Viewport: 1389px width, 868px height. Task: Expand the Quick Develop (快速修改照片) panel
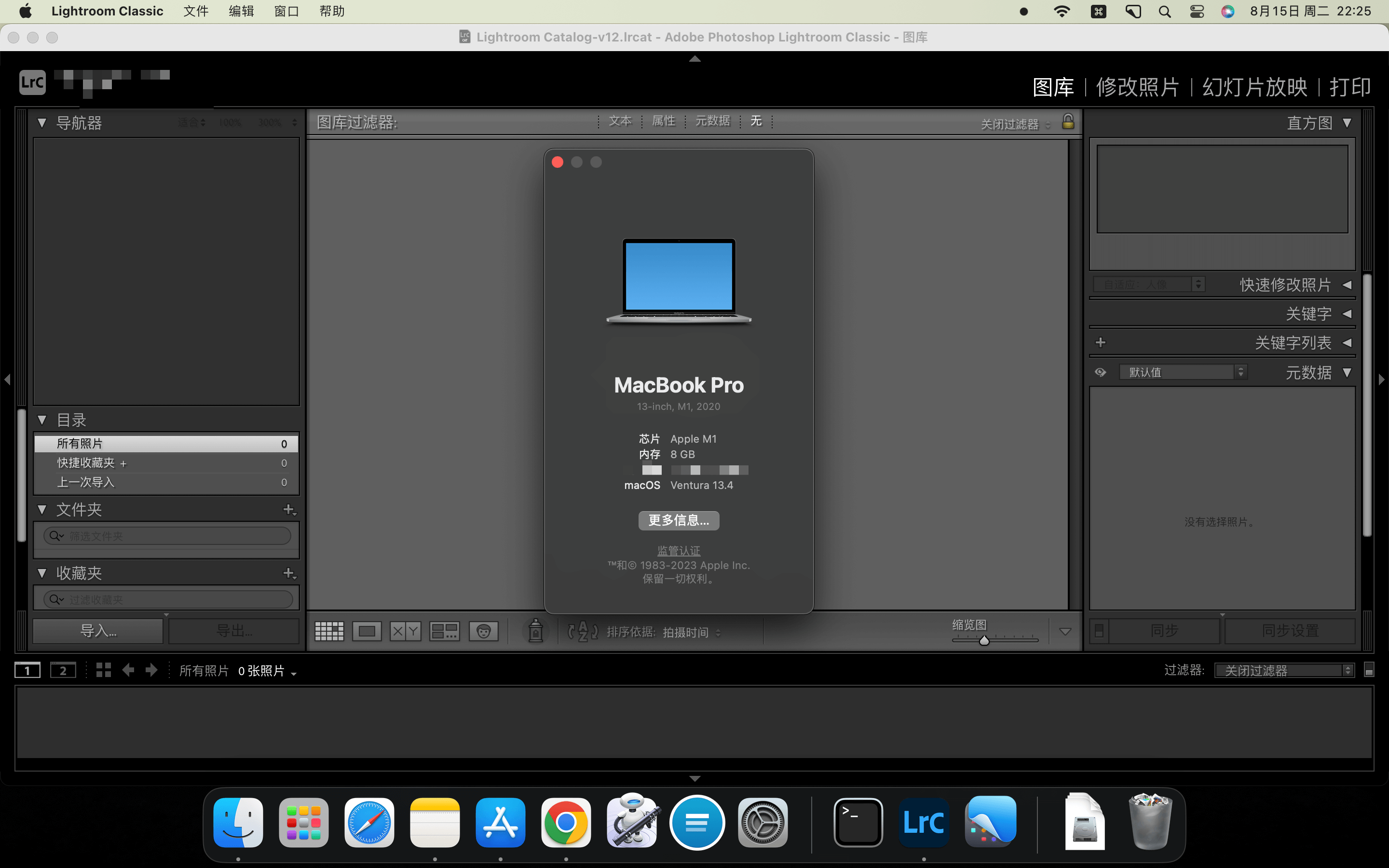coord(1347,285)
